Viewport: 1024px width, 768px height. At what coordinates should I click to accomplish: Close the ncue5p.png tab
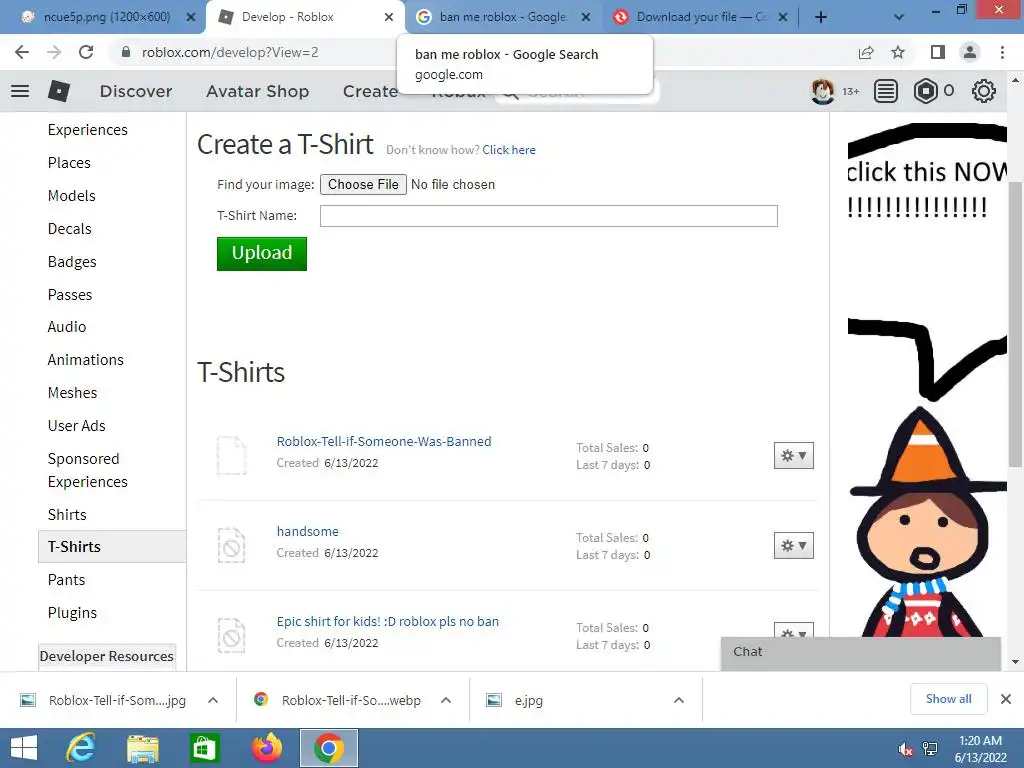[191, 17]
